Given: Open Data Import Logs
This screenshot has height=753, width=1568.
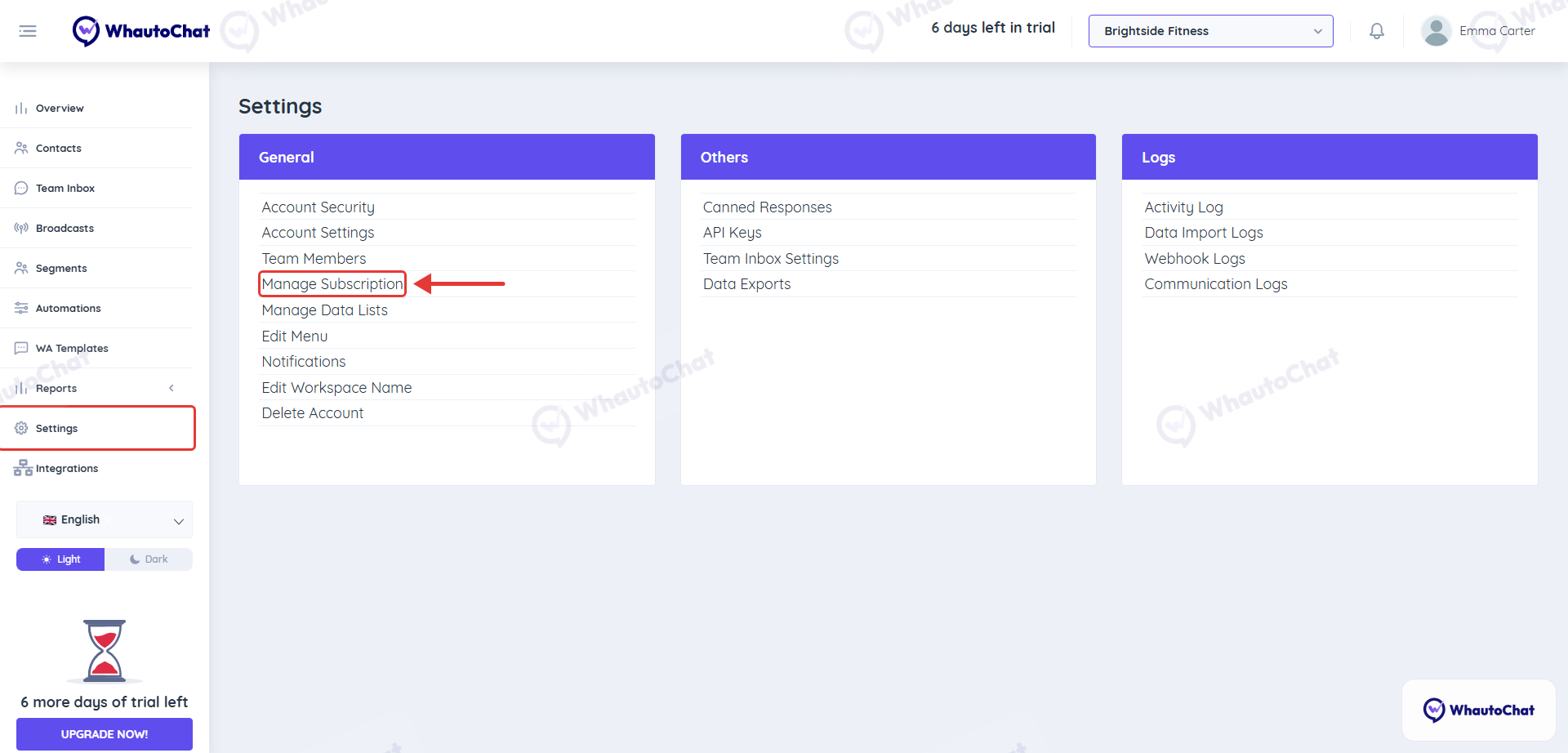Looking at the screenshot, I should pos(1203,233).
